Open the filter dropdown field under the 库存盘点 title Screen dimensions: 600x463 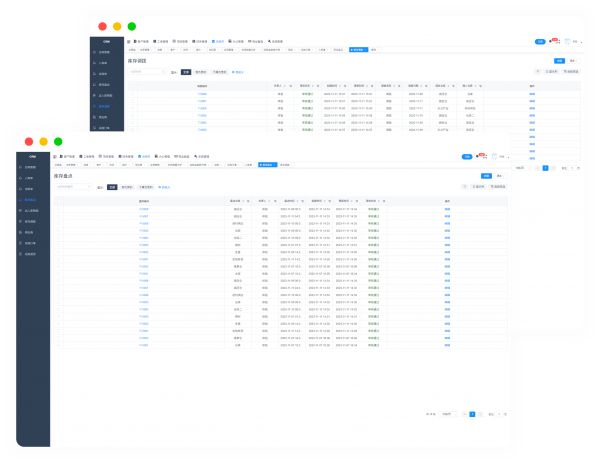coord(73,186)
